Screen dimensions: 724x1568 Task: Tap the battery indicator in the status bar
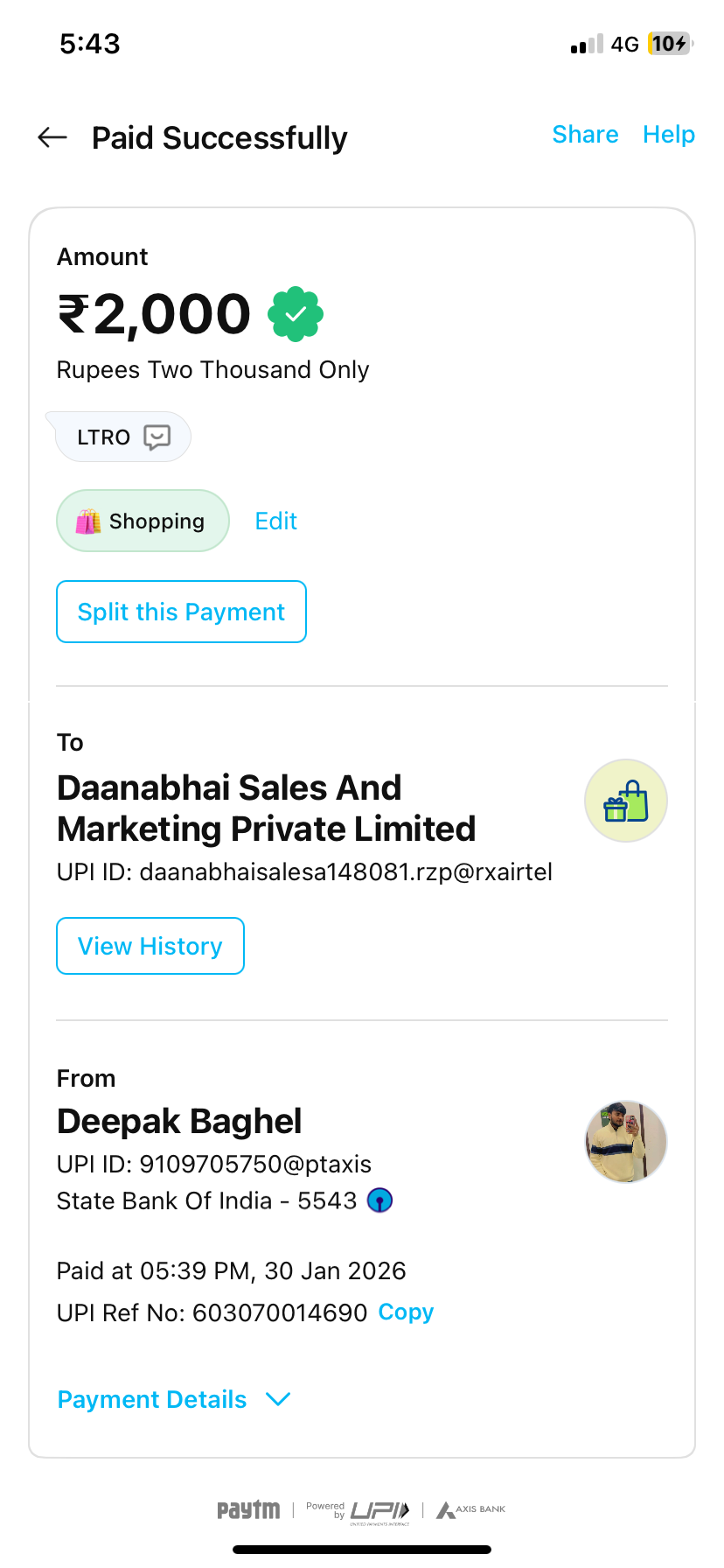(669, 44)
